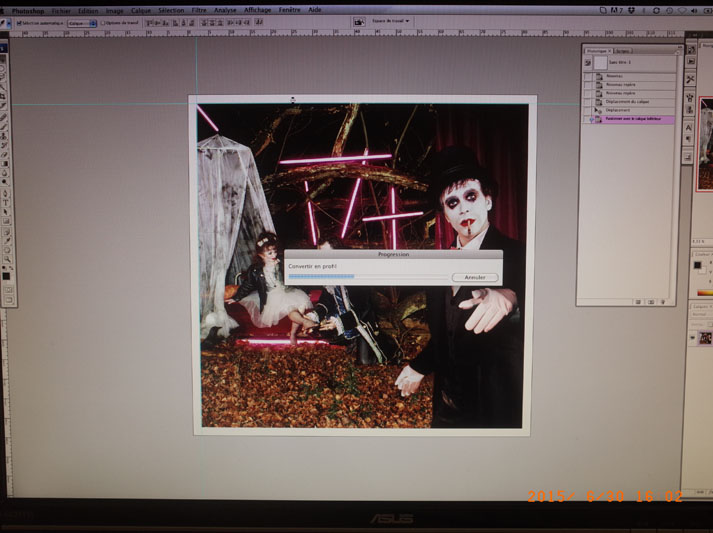Image resolution: width=713 pixels, height=533 pixels.
Task: Toggle Sélection automatique checkbox
Action: [19, 22]
